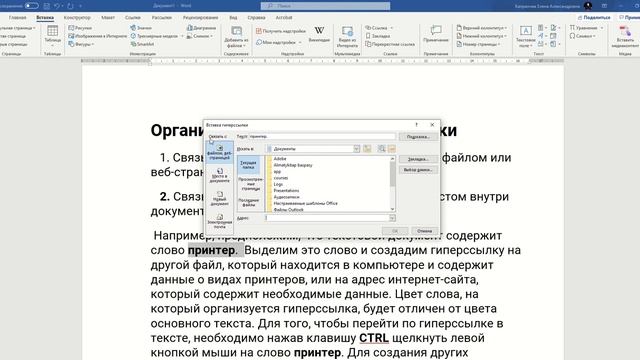Click Закладка bookmark in ribbon
Screen dimensions: 640x360
pos(378,36)
